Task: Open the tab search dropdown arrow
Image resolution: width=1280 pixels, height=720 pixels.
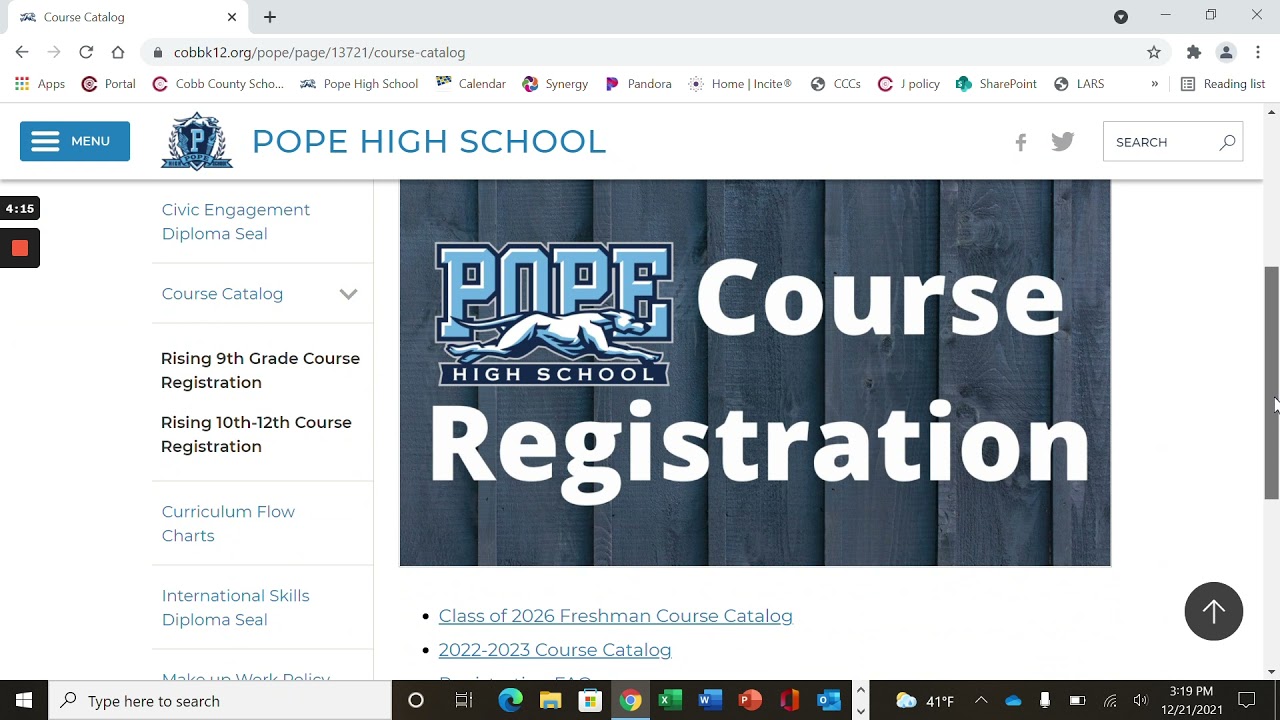Action: click(1121, 17)
